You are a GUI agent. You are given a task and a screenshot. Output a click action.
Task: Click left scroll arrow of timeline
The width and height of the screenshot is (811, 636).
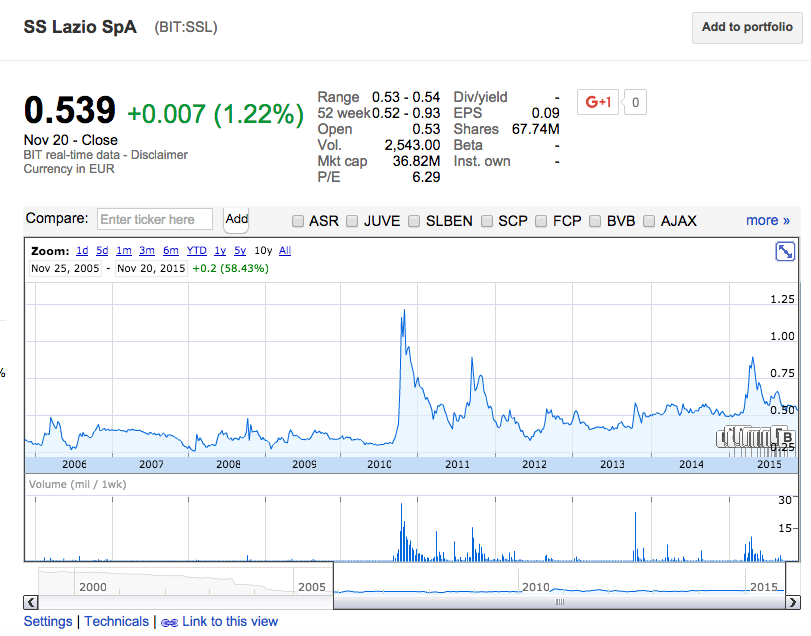31,602
